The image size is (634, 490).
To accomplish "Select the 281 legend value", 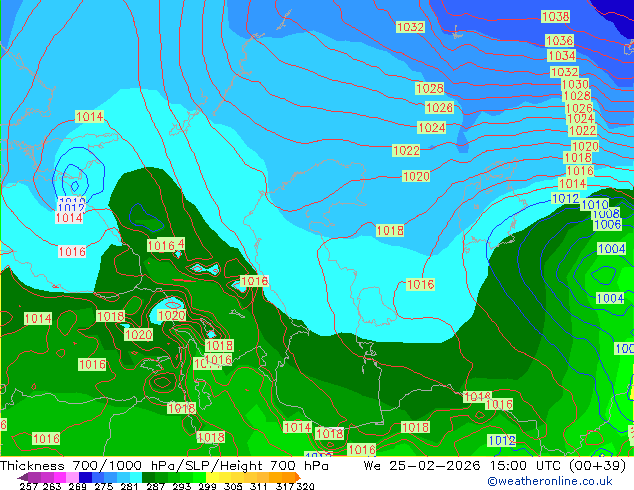I will coord(129,486).
